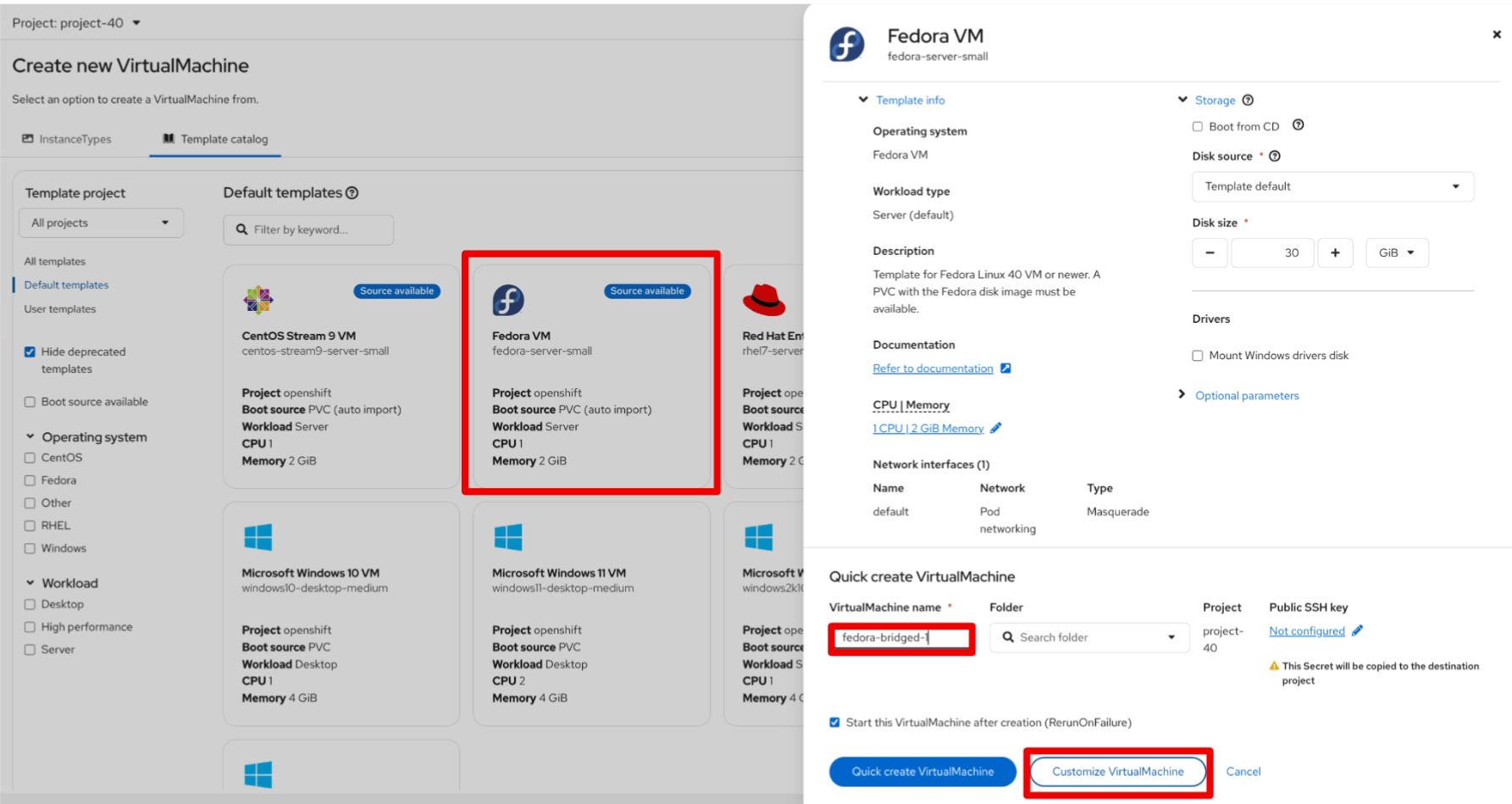Click the plus icon to increase disk size
This screenshot has height=804, width=1512.
coord(1335,252)
